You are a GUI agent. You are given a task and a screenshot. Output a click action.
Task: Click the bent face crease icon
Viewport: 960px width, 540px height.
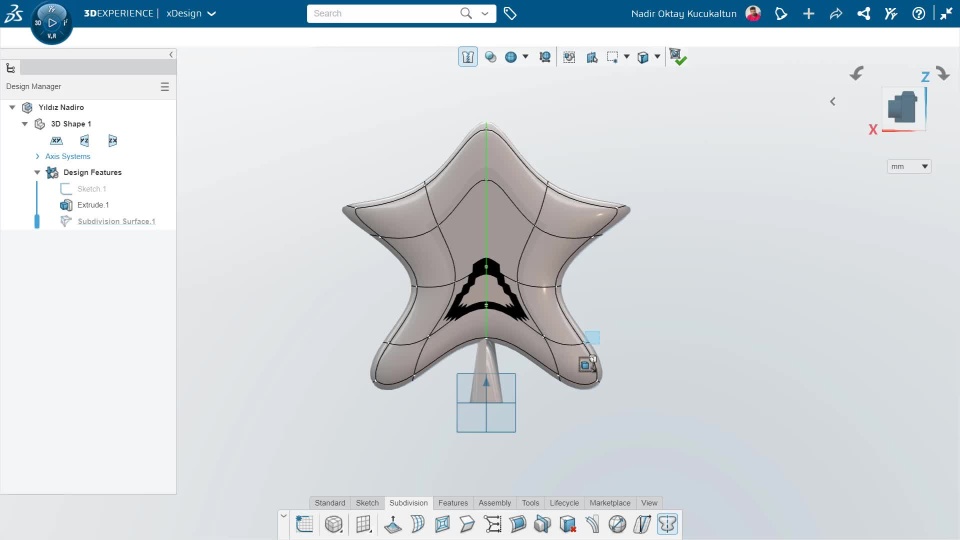[x=467, y=524]
